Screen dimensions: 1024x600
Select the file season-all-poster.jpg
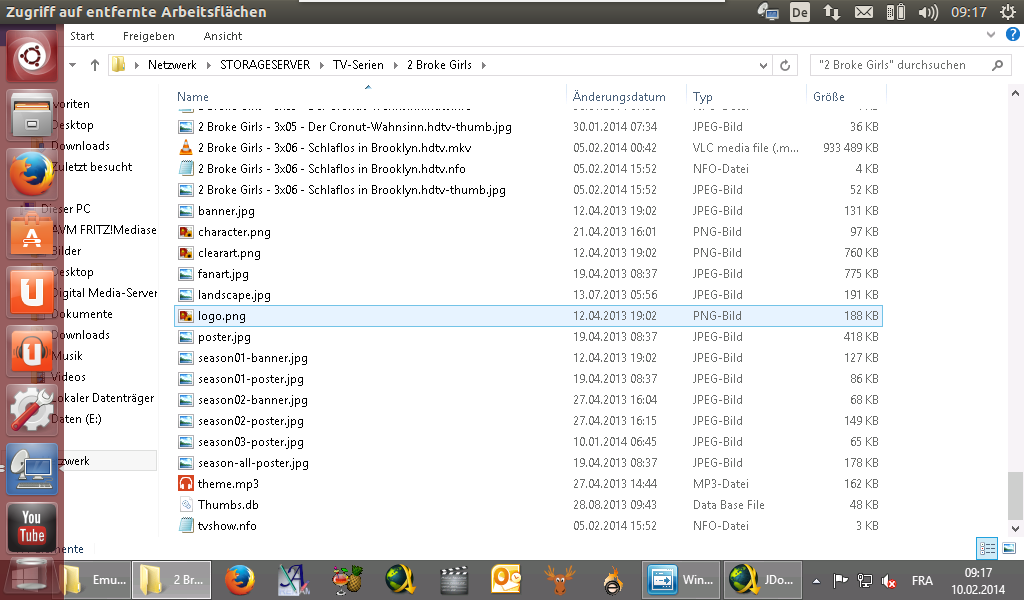pos(253,463)
